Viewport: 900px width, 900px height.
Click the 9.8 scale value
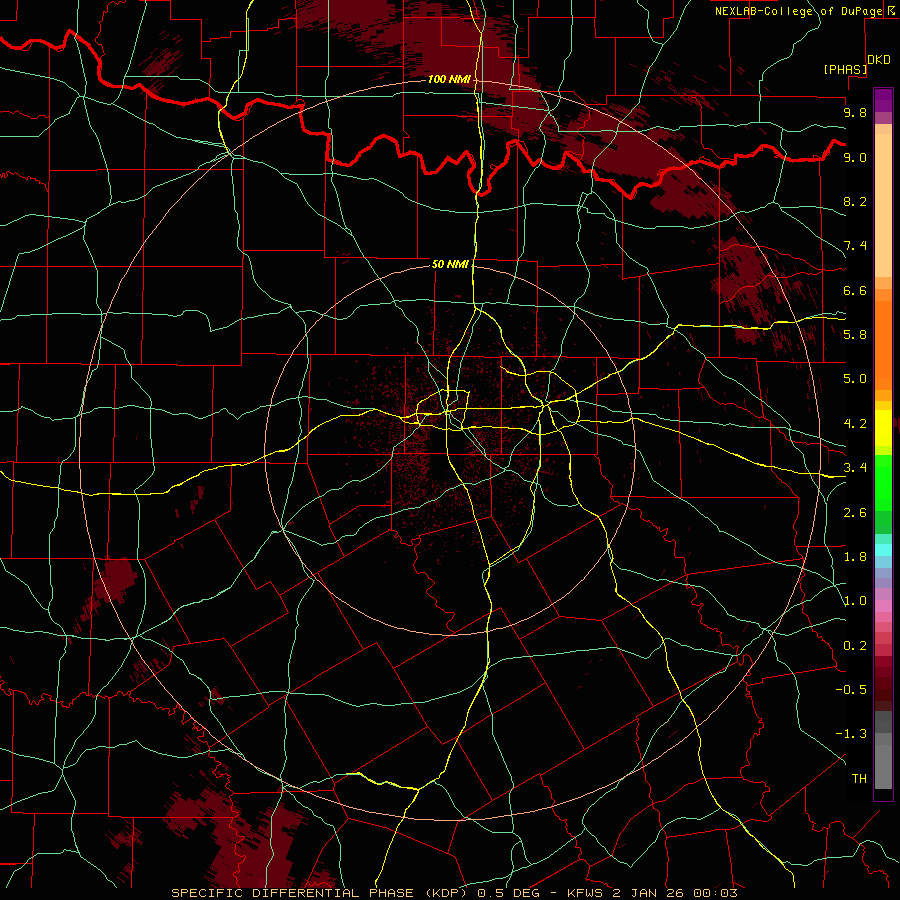[x=855, y=112]
